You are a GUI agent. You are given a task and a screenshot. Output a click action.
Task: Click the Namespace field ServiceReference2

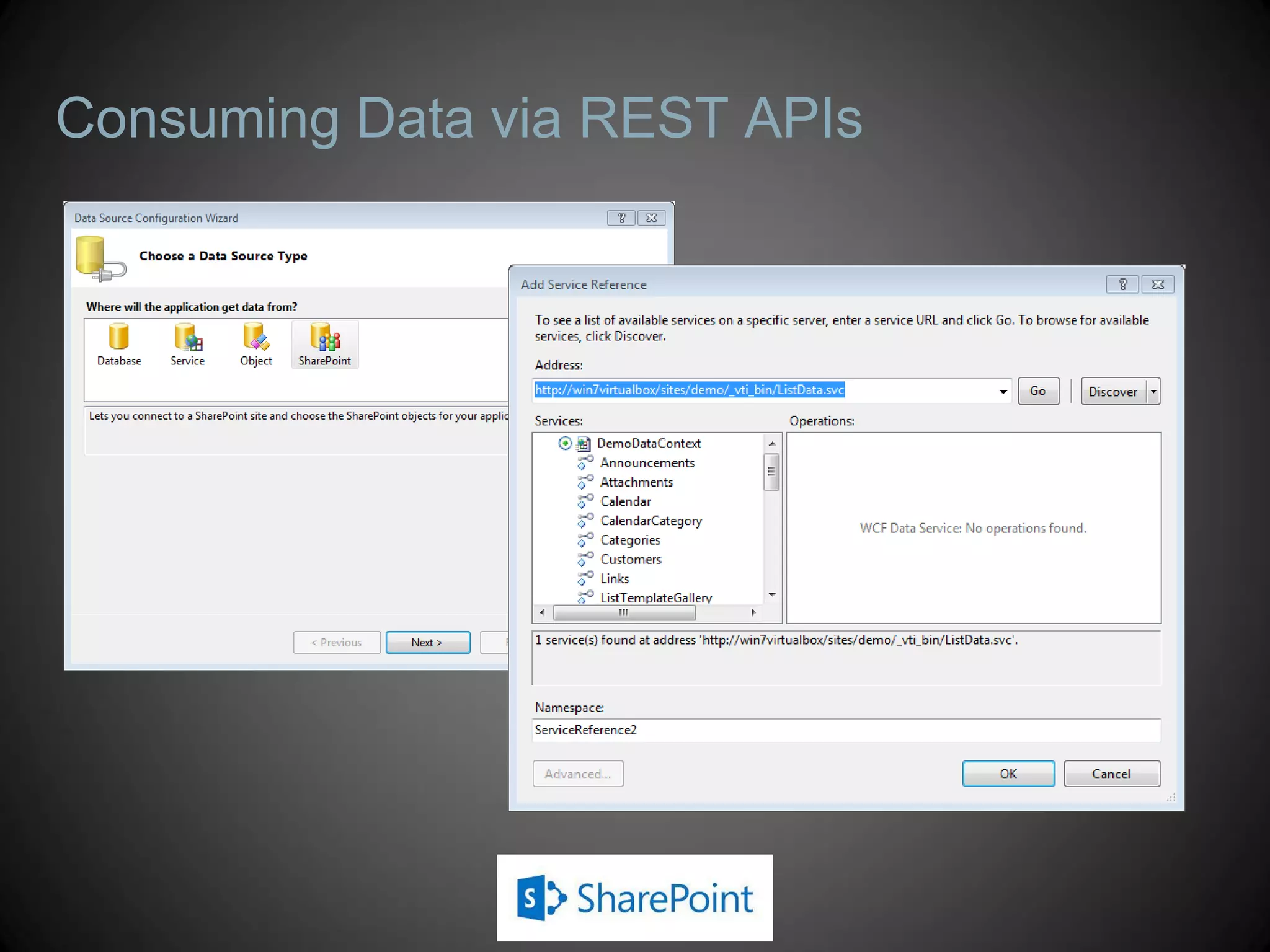coord(846,730)
